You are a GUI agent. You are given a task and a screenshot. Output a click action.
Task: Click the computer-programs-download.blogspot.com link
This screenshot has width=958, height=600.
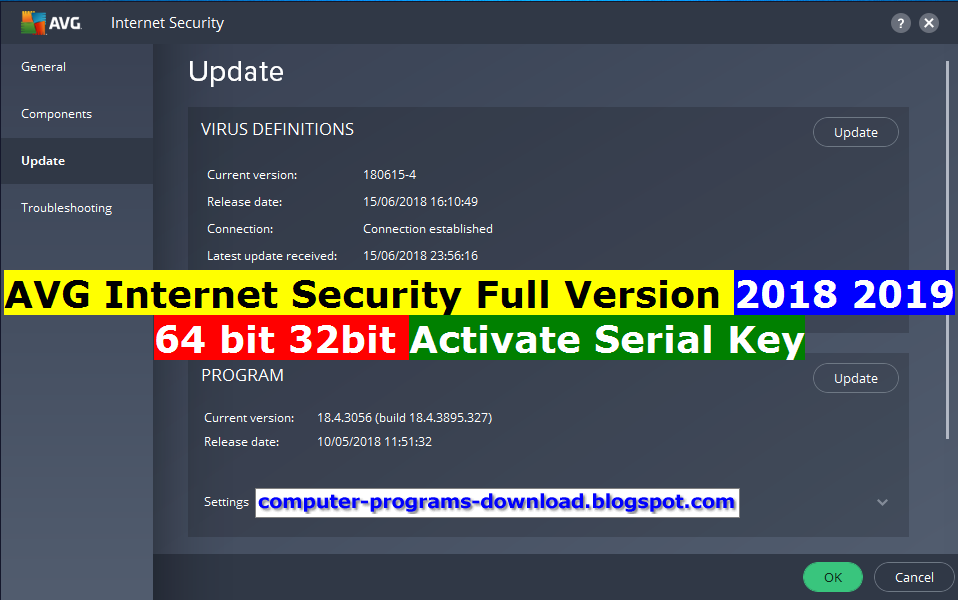pyautogui.click(x=497, y=502)
